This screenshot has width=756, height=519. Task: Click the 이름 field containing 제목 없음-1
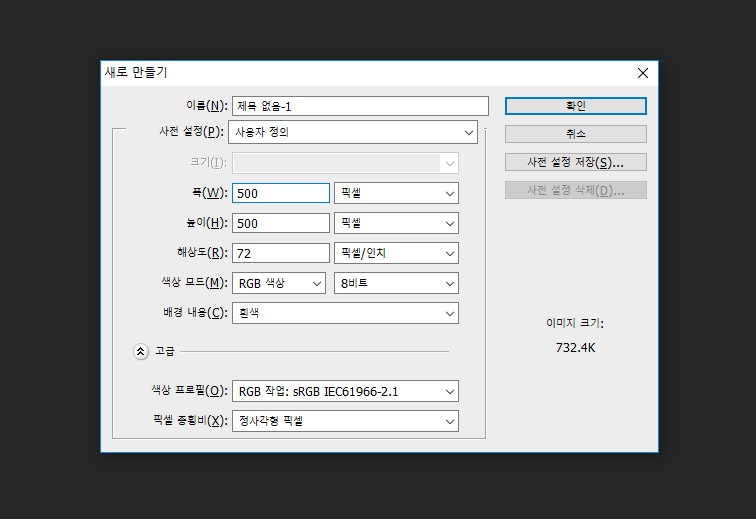coord(359,106)
